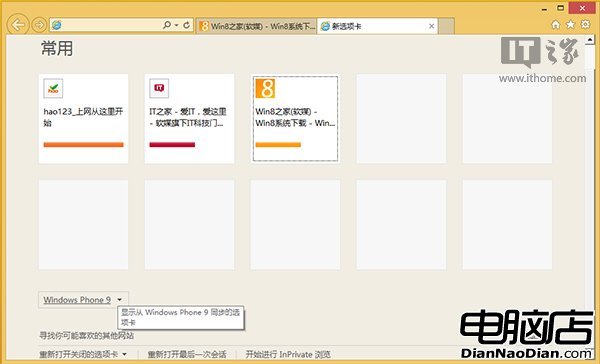Image resolution: width=600 pixels, height=364 pixels.
Task: Switch to the Win8之家(软媒) tab
Action: point(257,26)
